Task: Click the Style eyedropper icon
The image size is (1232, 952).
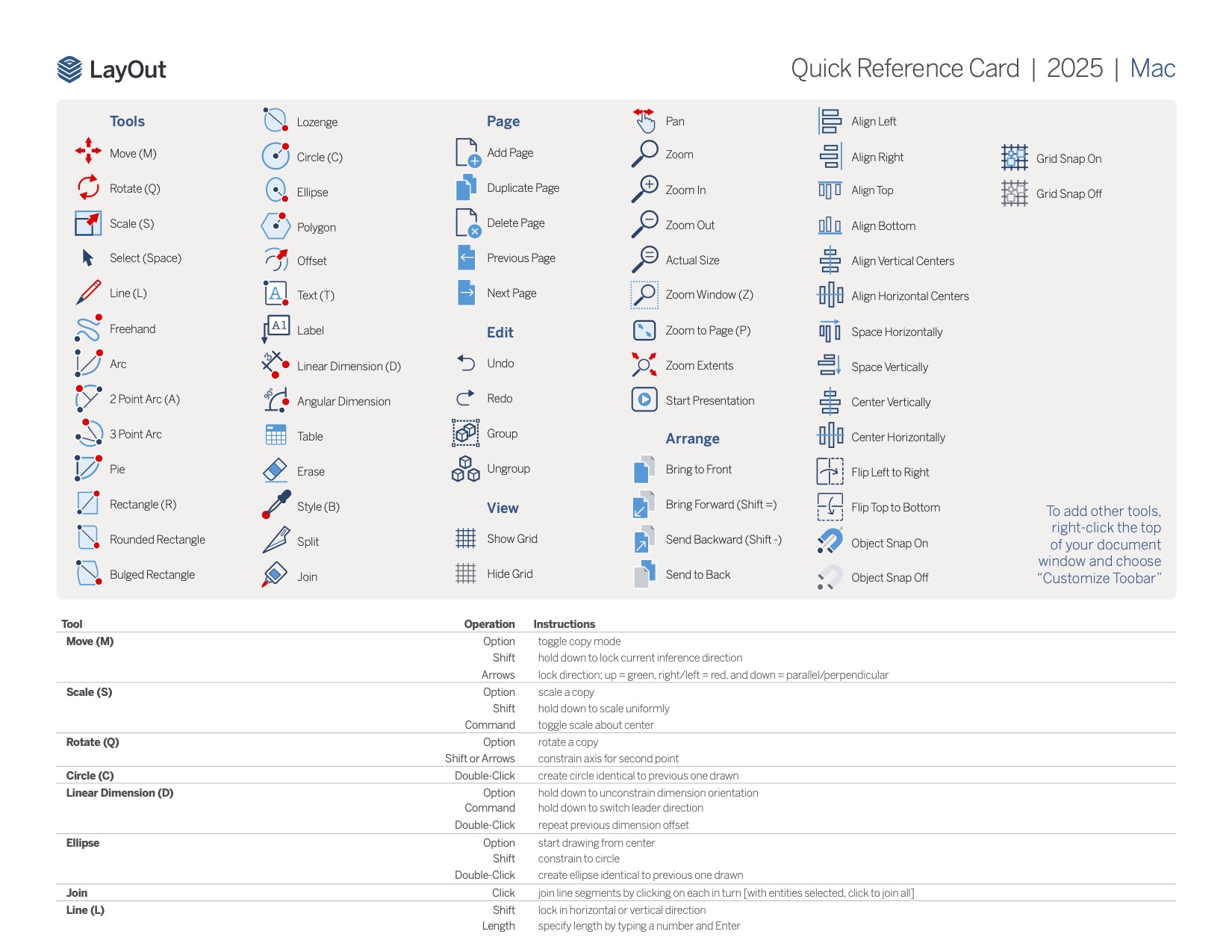Action: coord(276,505)
